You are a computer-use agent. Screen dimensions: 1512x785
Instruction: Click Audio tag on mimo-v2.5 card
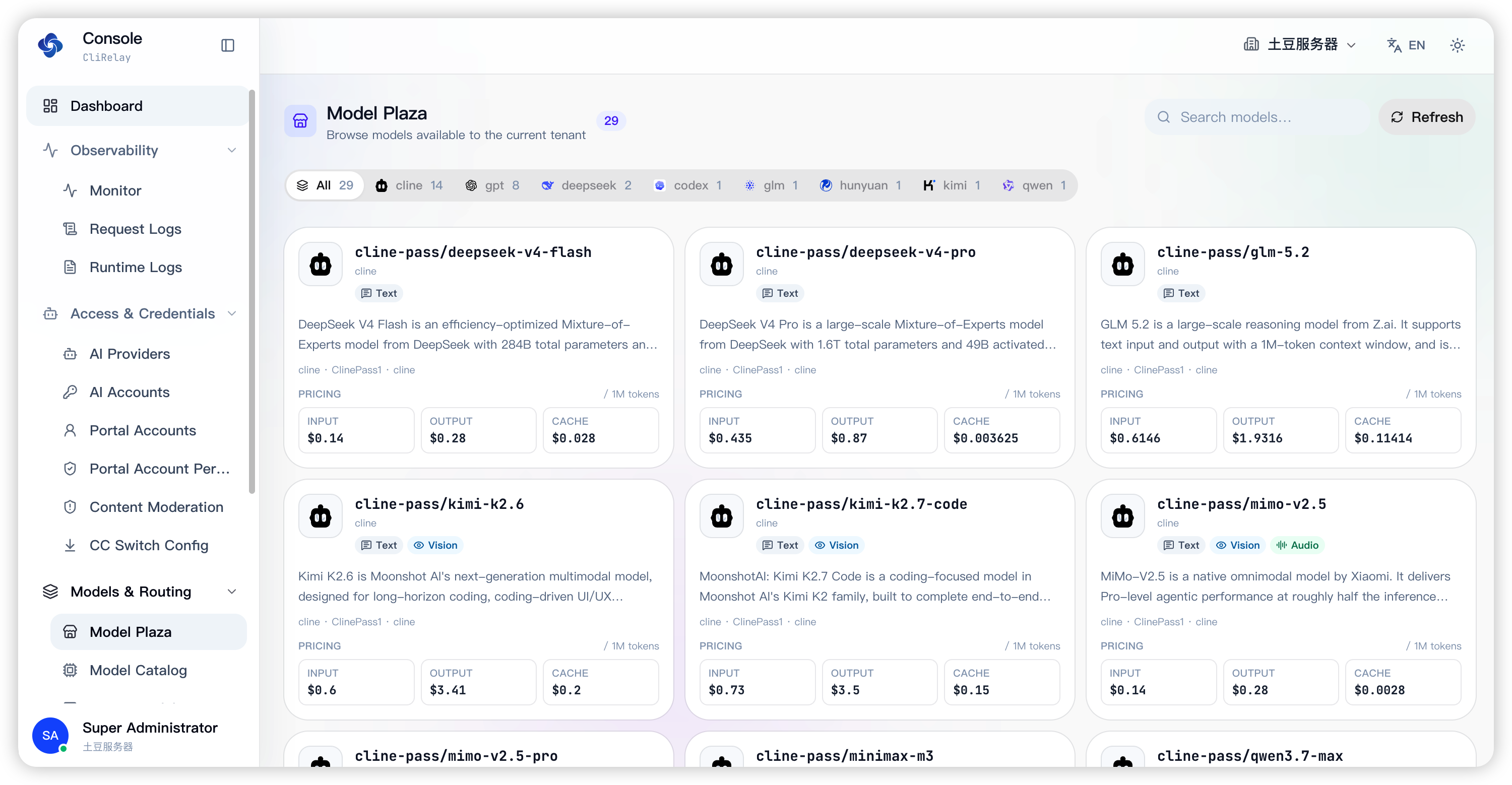(x=1297, y=545)
